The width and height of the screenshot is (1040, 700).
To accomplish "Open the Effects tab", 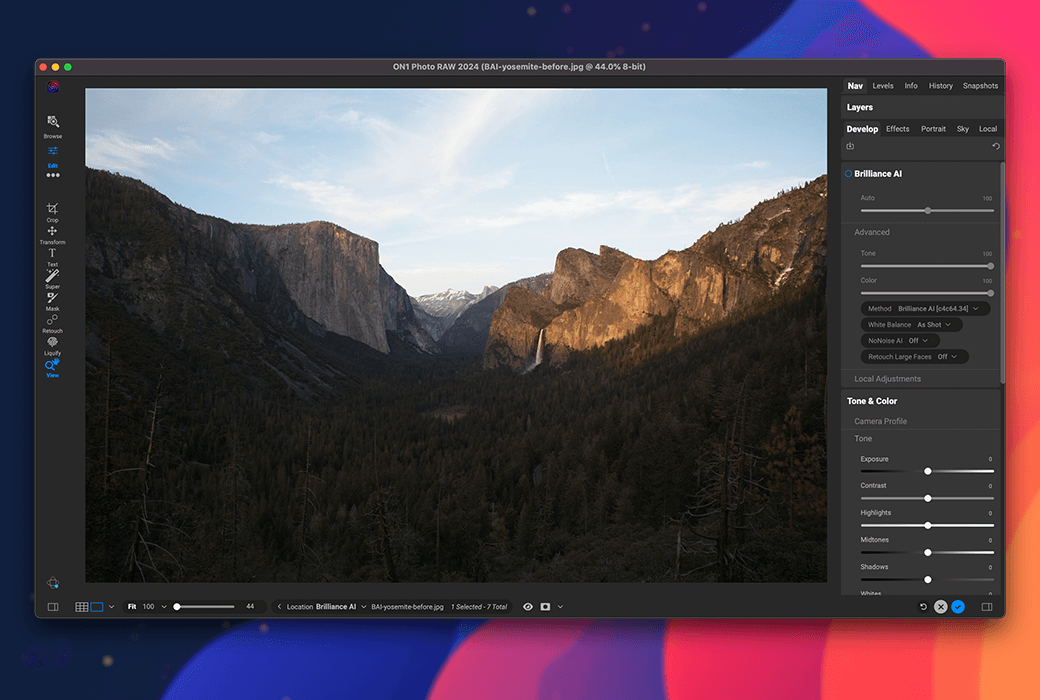I will pyautogui.click(x=897, y=129).
